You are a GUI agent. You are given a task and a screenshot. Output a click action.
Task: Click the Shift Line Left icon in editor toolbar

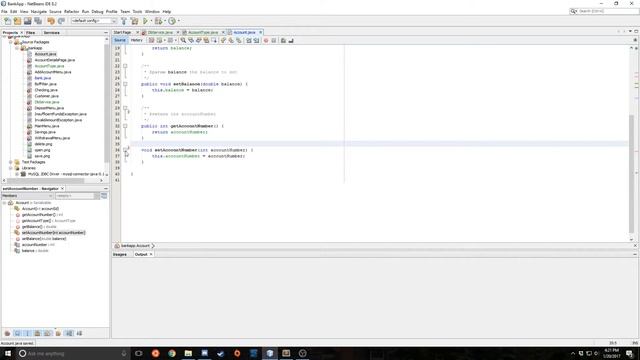[249, 40]
